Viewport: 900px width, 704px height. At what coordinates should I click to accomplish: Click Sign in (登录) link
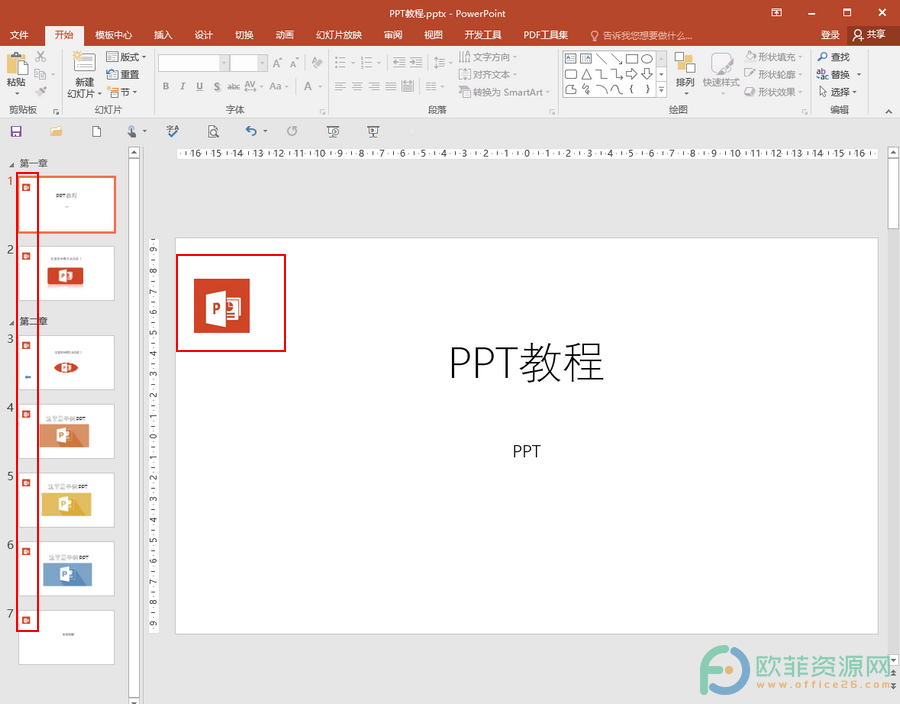pos(830,35)
